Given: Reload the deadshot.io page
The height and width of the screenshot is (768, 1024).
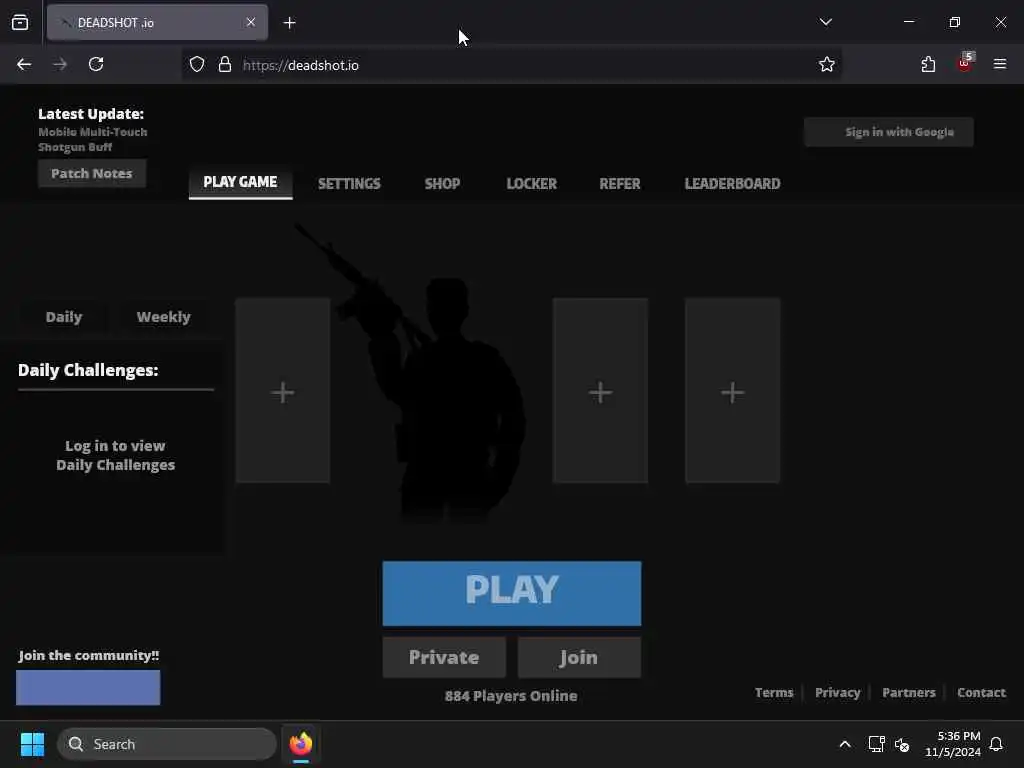Looking at the screenshot, I should (x=96, y=64).
